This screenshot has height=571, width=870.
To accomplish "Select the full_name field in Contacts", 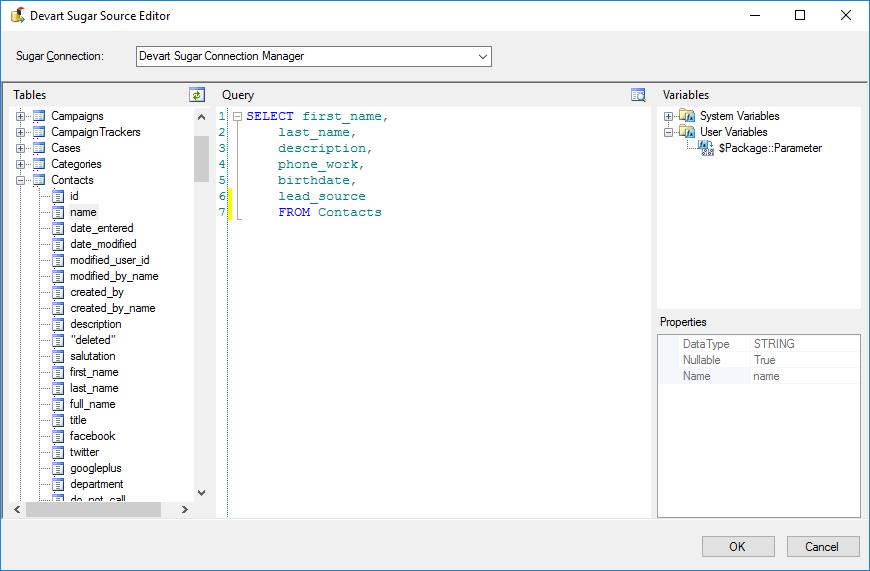I will pos(92,404).
